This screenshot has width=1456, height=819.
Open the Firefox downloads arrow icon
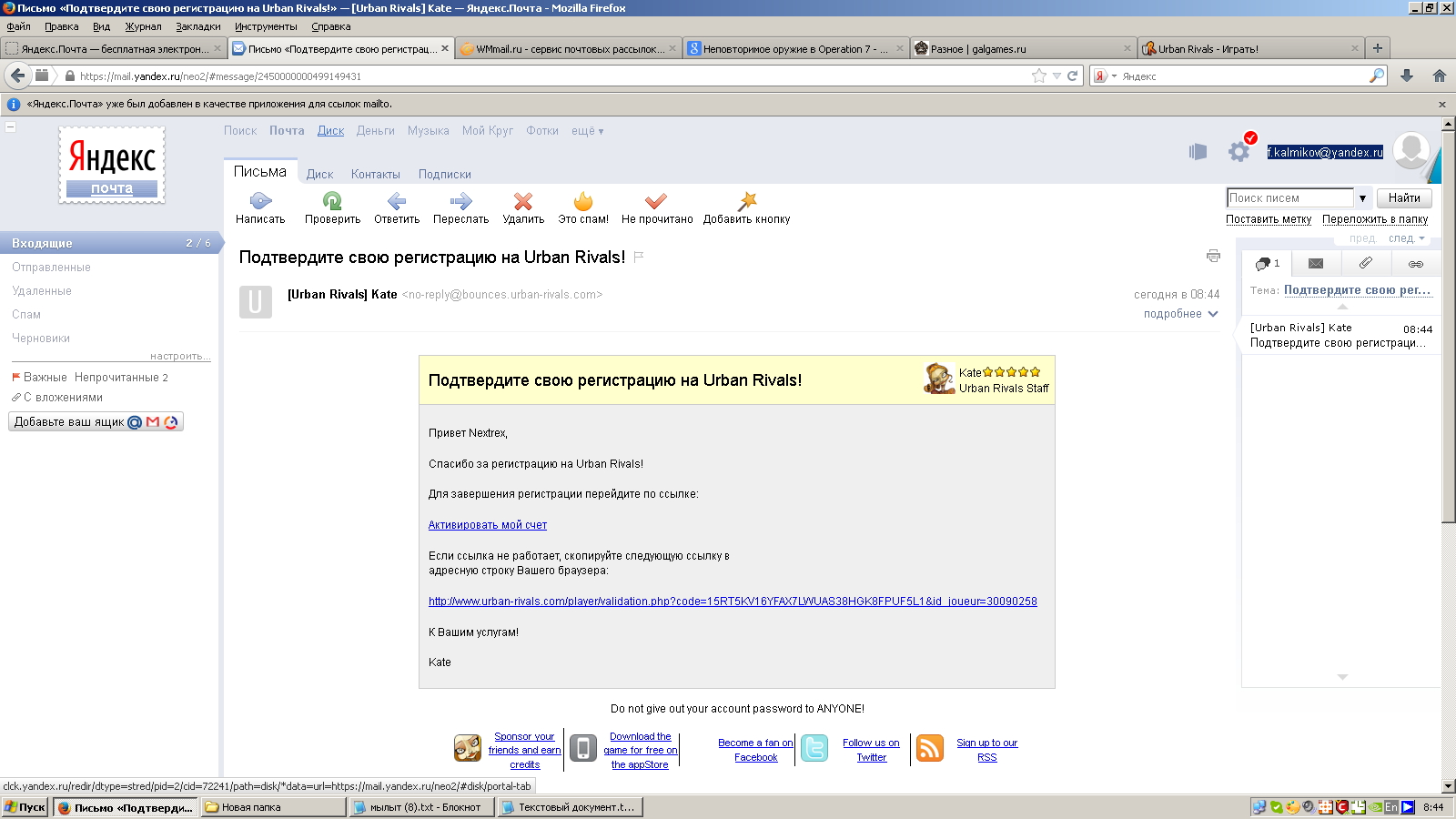[x=1407, y=76]
